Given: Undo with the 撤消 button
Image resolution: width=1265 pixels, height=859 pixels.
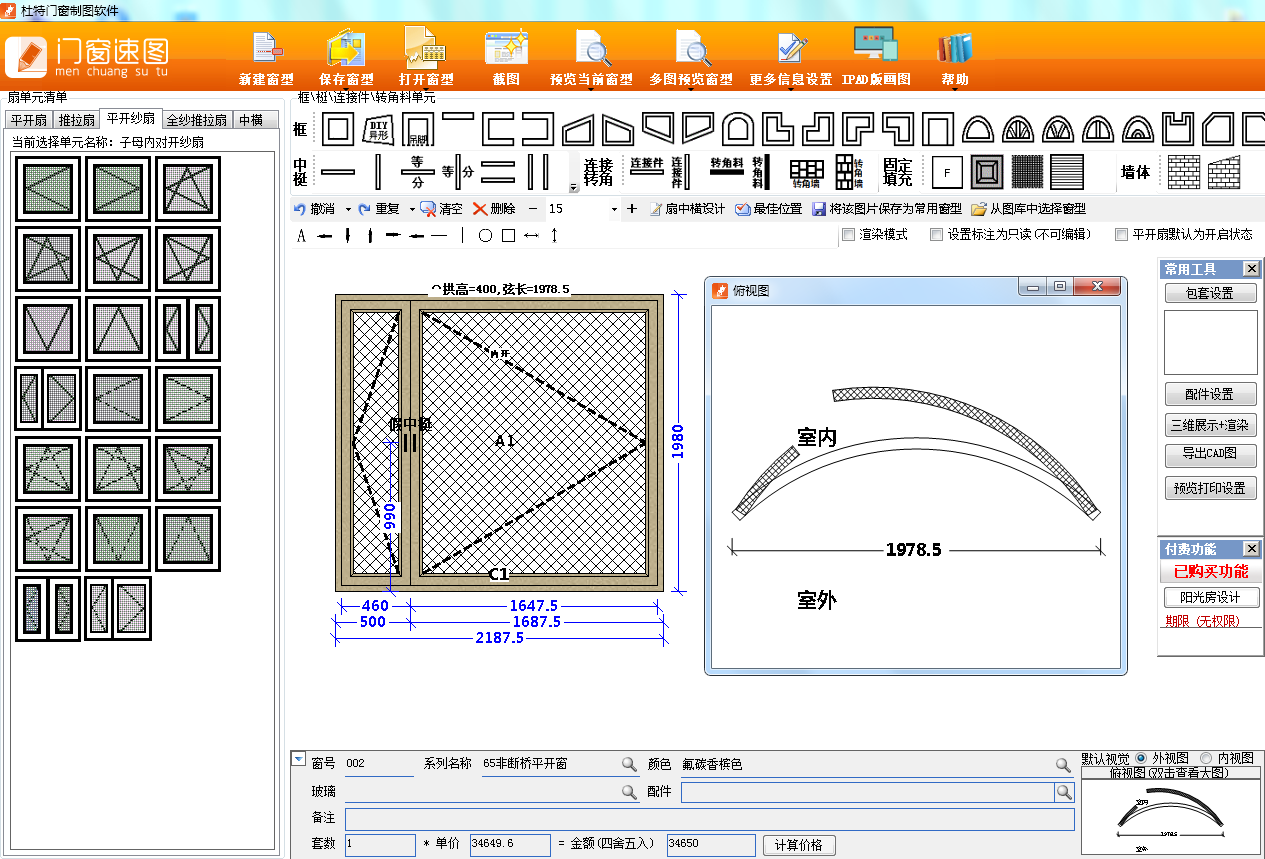Looking at the screenshot, I should (314, 209).
